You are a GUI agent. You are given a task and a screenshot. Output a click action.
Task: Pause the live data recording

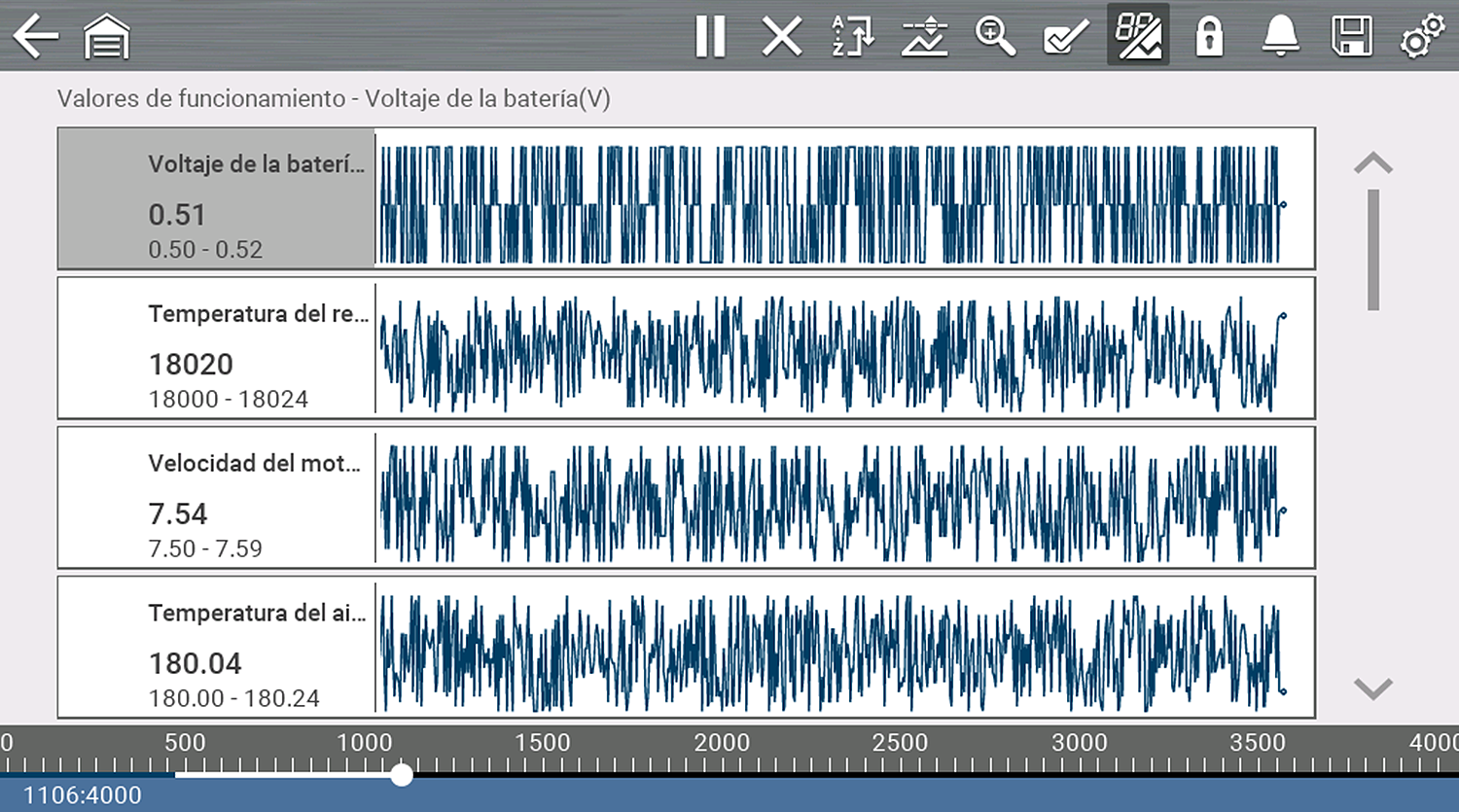pyautogui.click(x=710, y=37)
